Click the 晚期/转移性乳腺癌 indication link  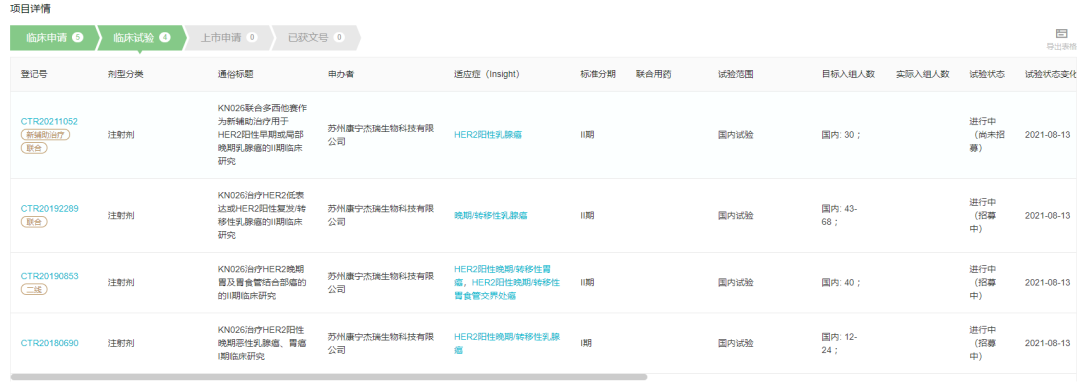point(490,215)
